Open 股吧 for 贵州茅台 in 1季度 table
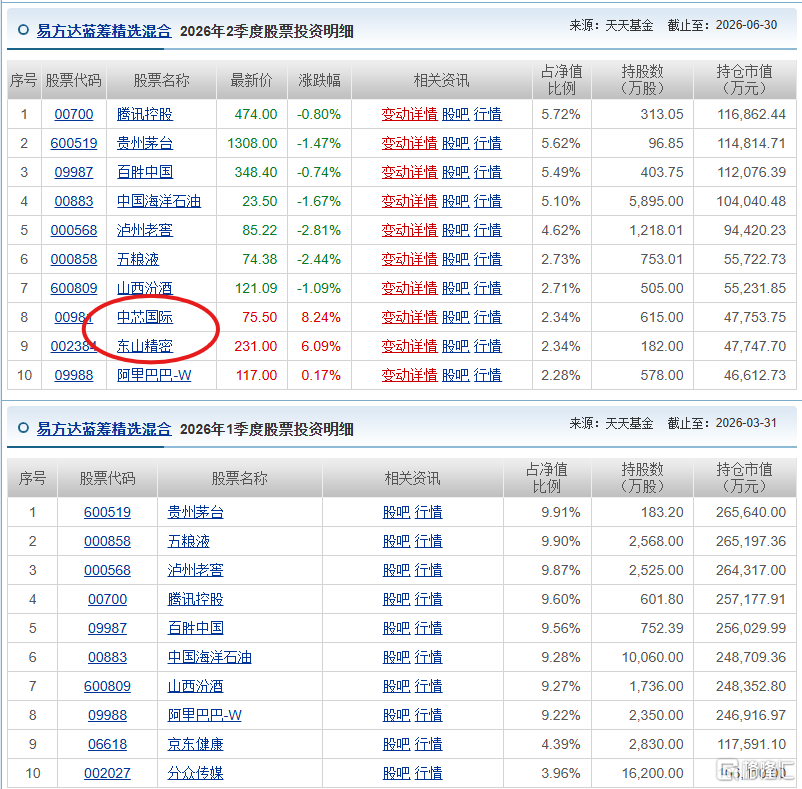This screenshot has width=802, height=789. 396,512
